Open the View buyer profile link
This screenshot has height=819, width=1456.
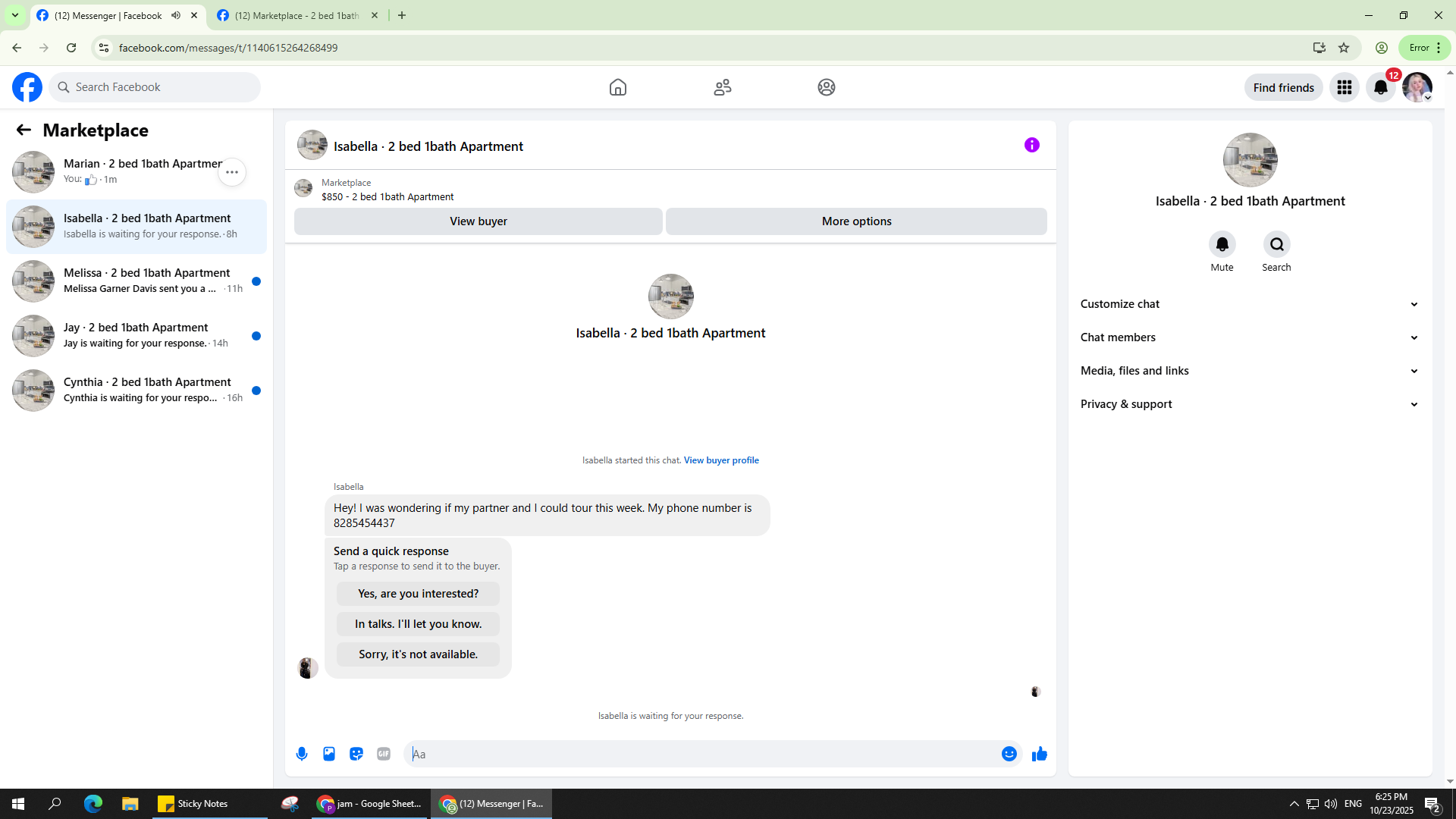pos(720,460)
